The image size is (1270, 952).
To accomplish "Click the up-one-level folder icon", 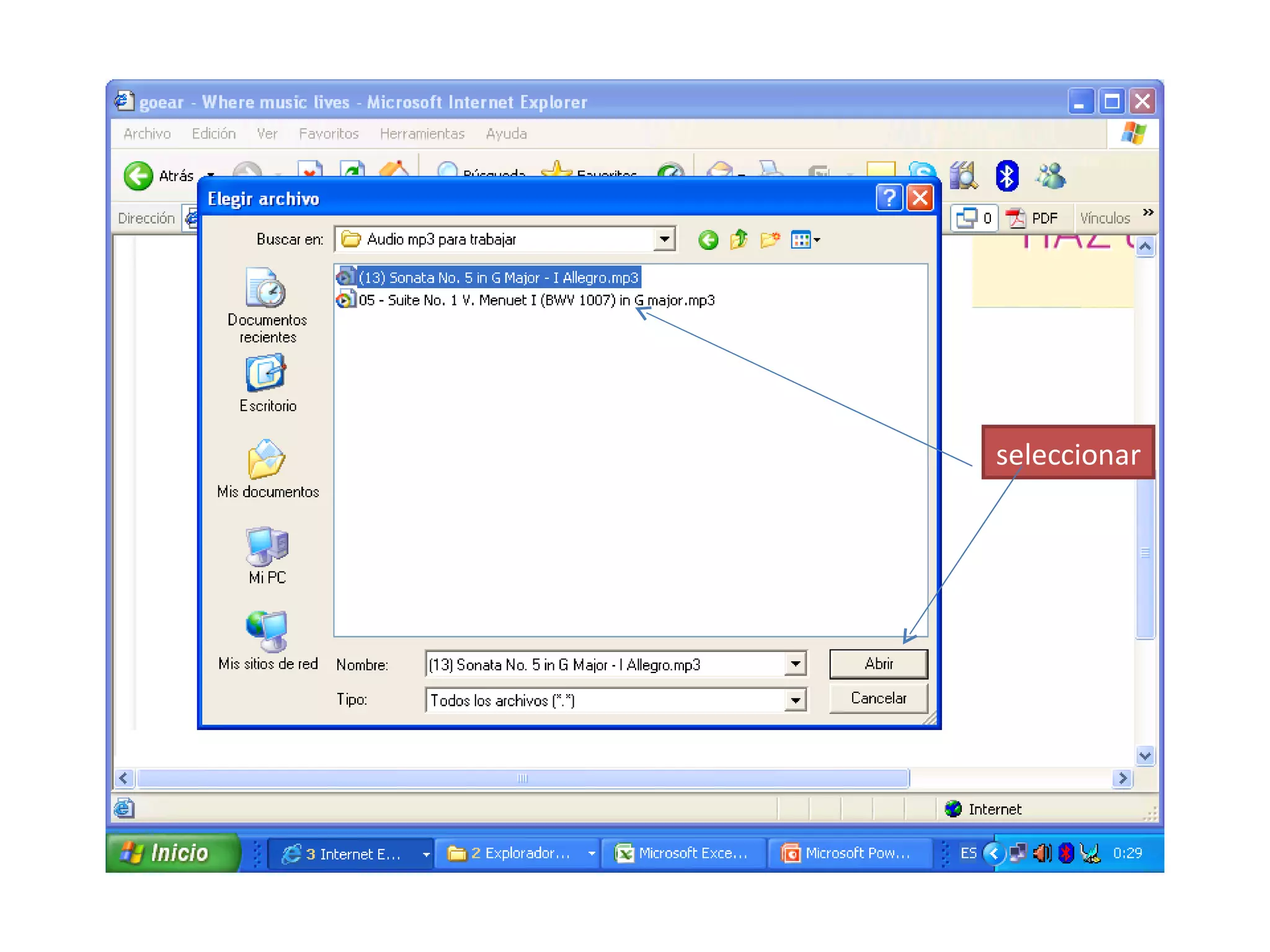I will pyautogui.click(x=739, y=239).
